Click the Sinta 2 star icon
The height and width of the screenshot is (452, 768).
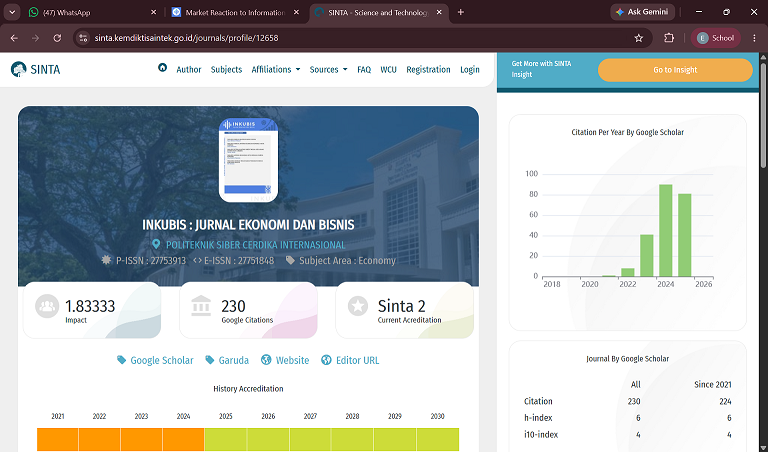[x=358, y=306]
